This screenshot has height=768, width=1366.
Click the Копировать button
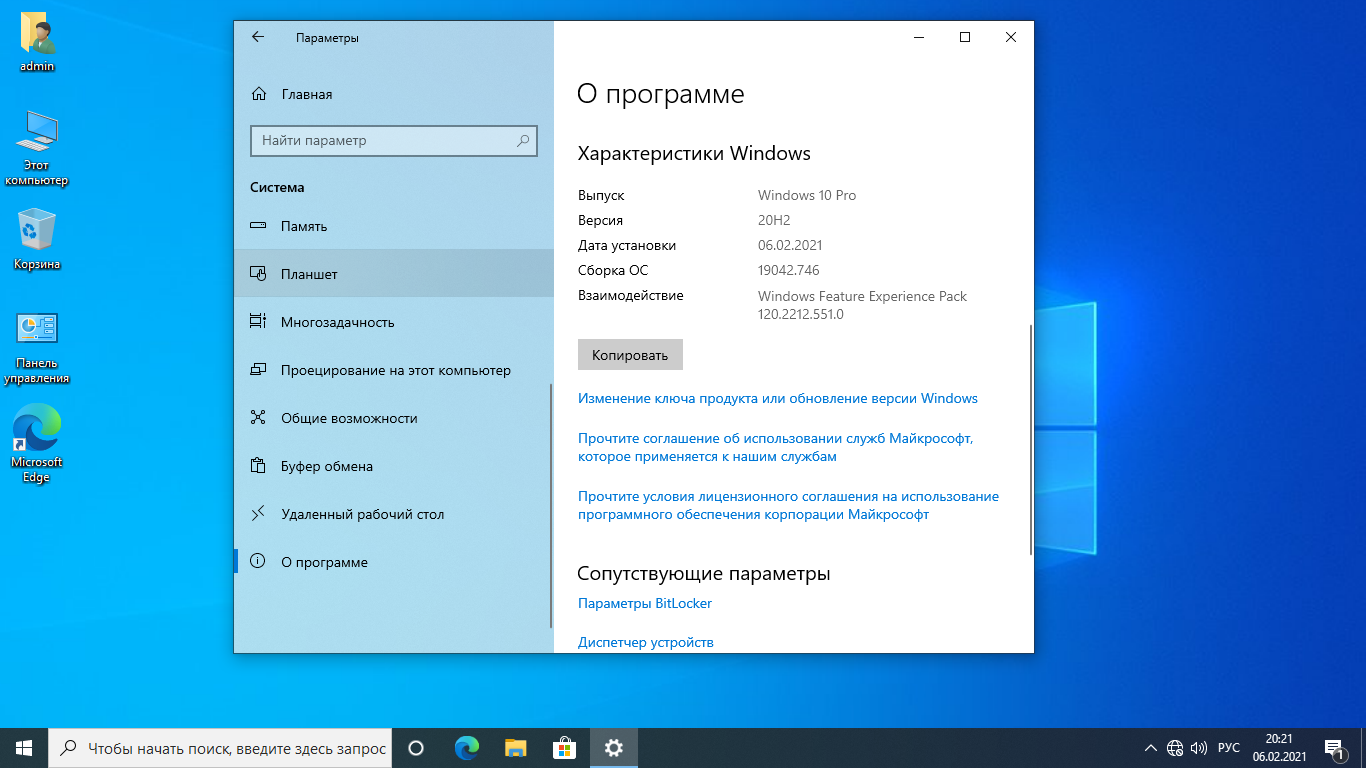coord(630,355)
